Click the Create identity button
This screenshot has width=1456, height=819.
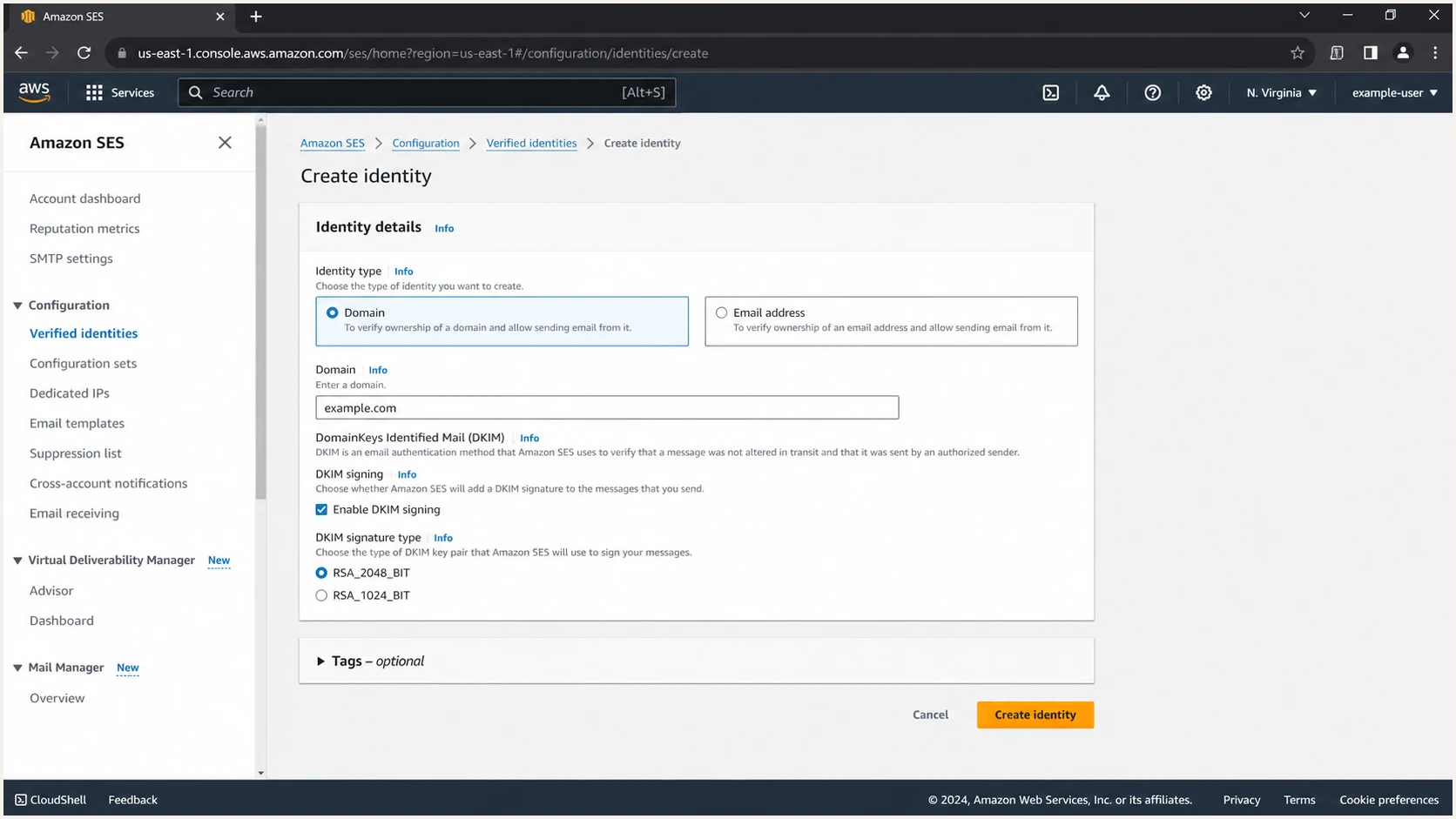tap(1035, 715)
